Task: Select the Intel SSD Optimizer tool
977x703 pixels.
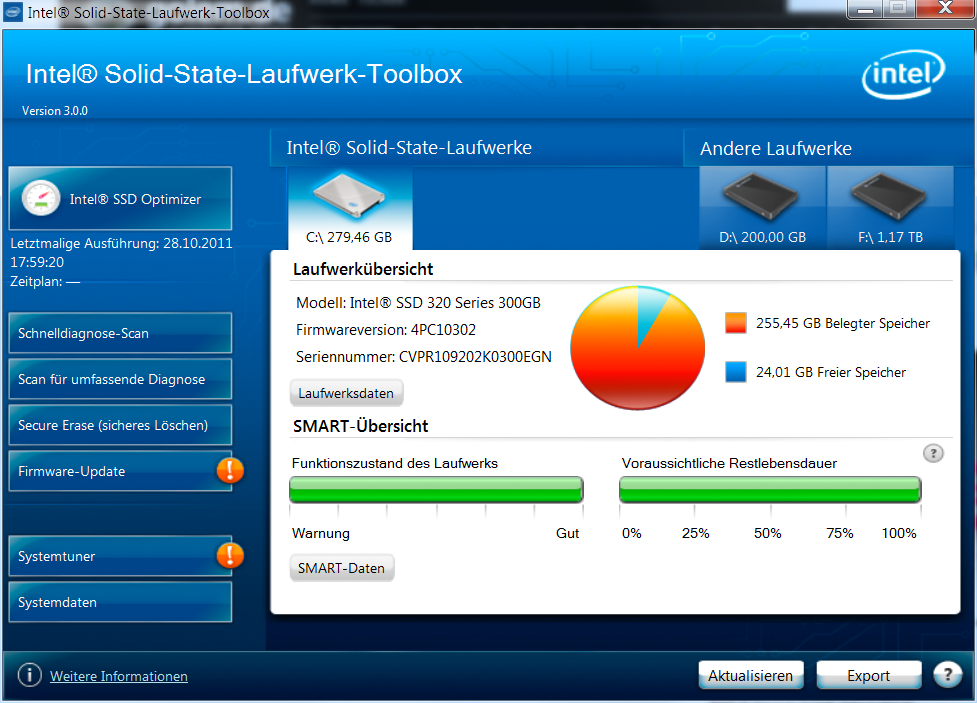Action: [x=119, y=198]
